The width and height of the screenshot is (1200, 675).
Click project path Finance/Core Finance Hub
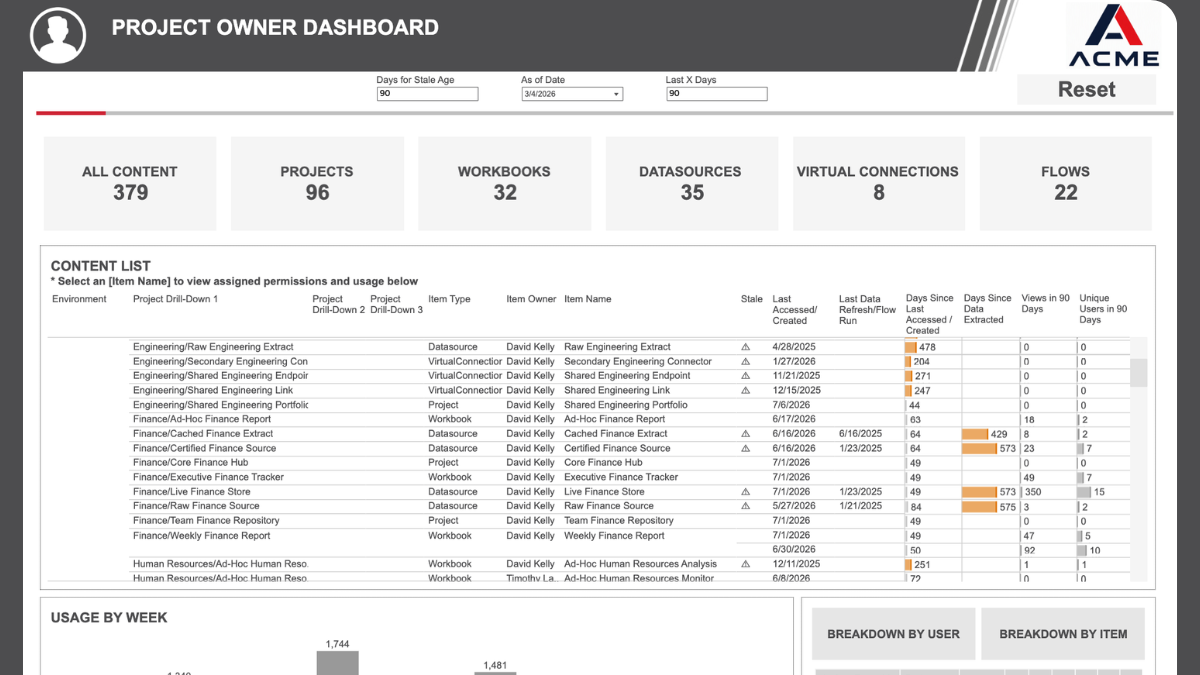[x=190, y=463]
